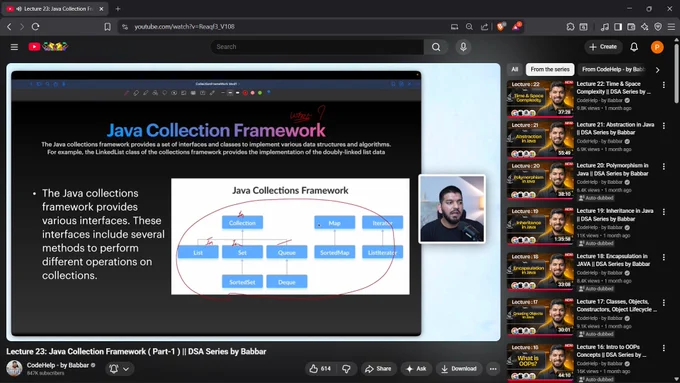Viewport: 680px width, 383px height.
Task: Open the YouTube hamburger guide menu
Action: [x=14, y=47]
